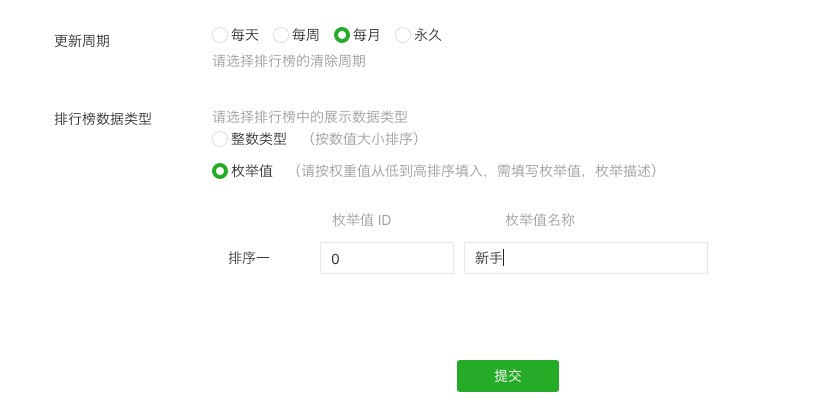Viewport: 831px width, 420px height.
Task: Submit the form with 提交 button
Action: 507,376
